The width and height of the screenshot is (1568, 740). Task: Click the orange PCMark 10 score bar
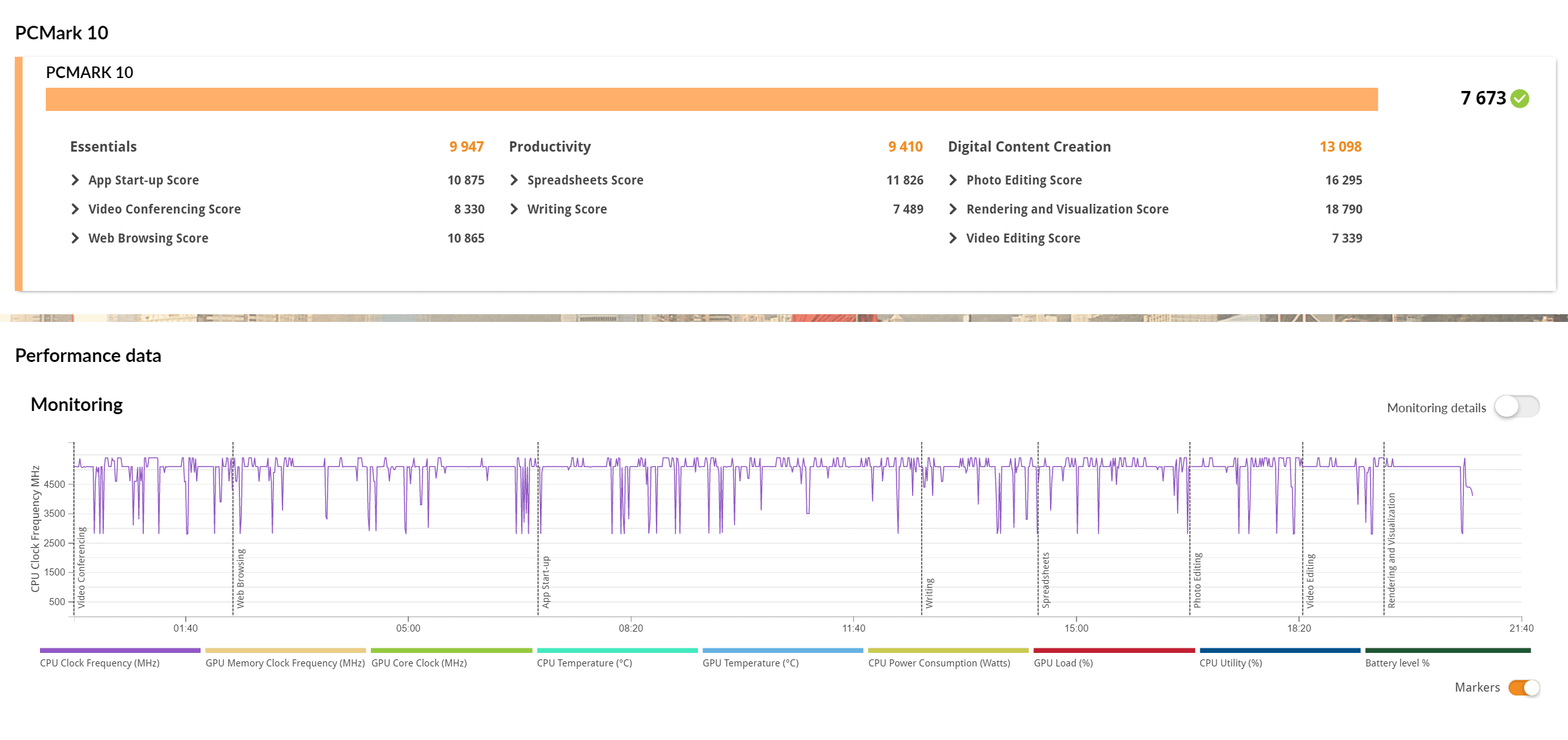pyautogui.click(x=711, y=99)
